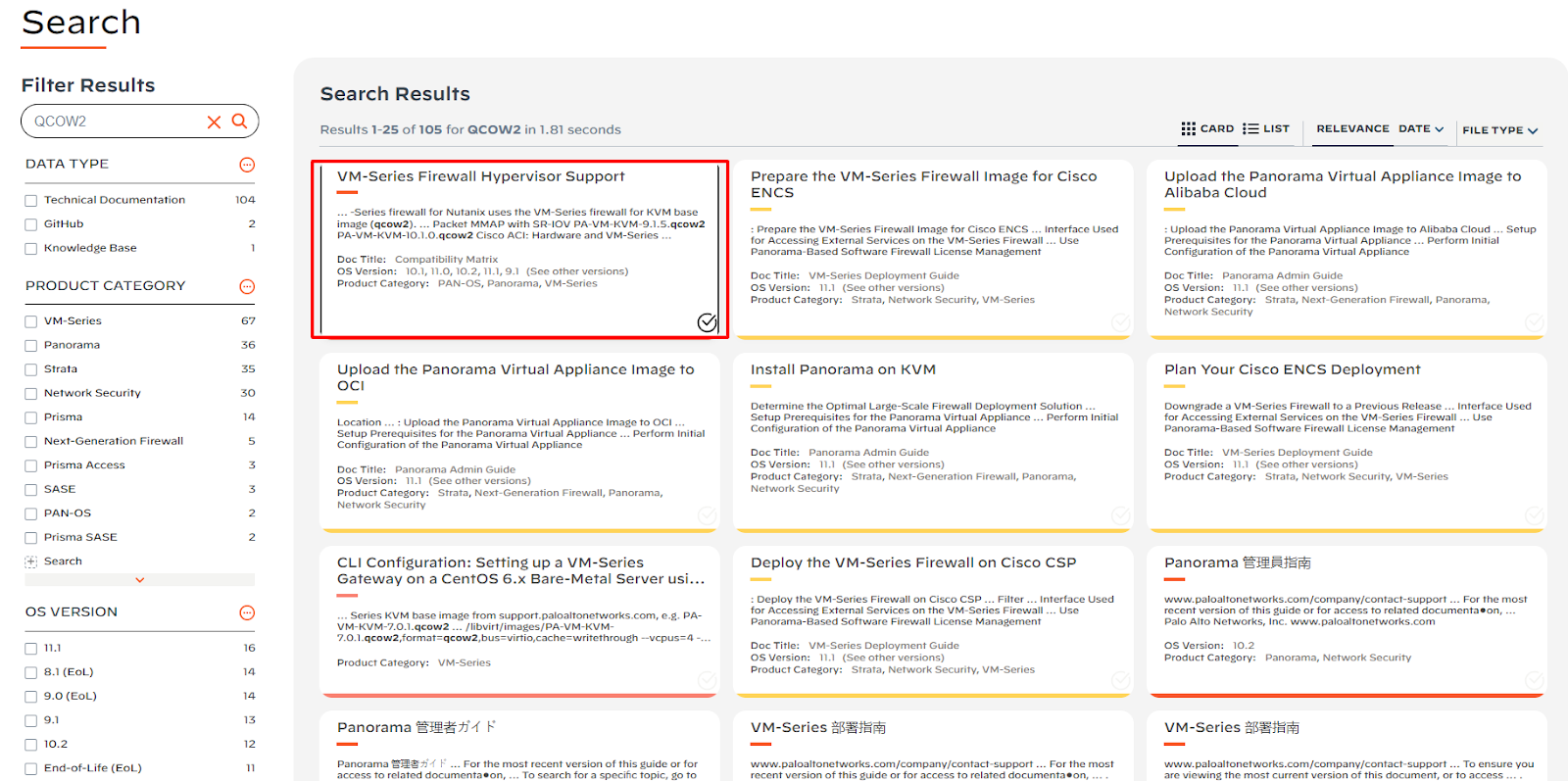Check the 11.1 OS version filter

pyautogui.click(x=30, y=649)
